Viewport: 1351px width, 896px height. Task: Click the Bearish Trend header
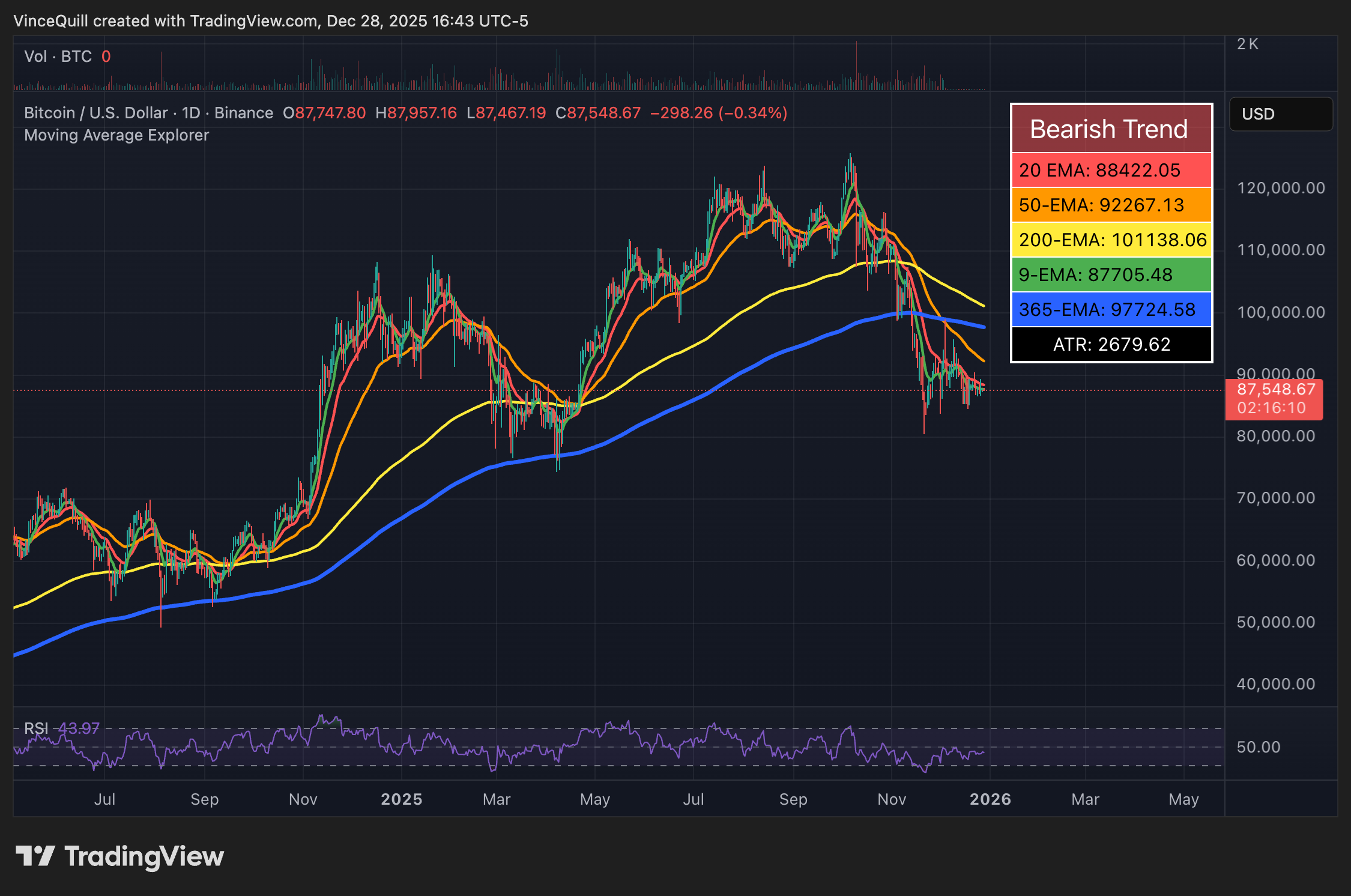point(1109,129)
